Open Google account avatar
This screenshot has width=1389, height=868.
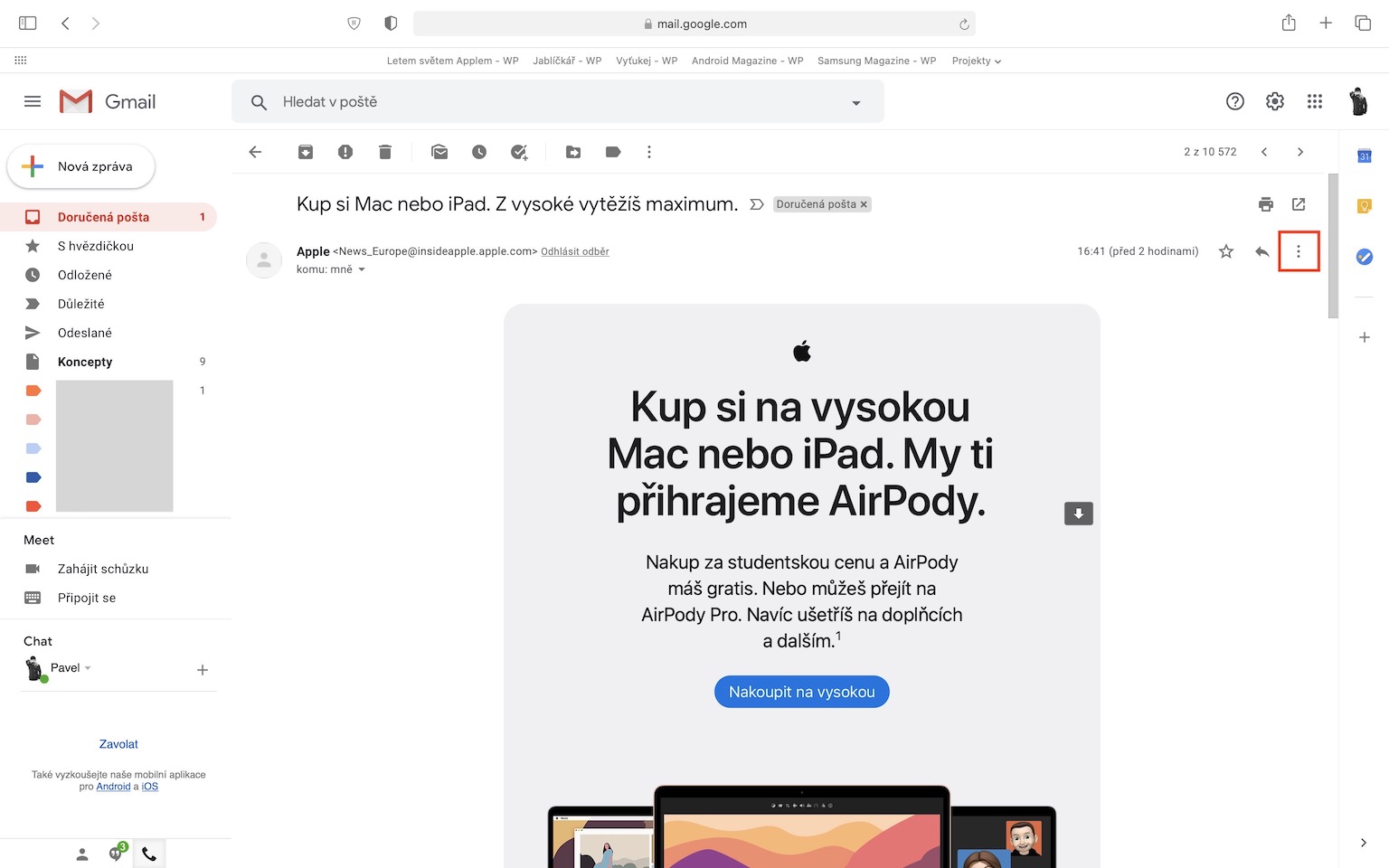pos(1358,101)
